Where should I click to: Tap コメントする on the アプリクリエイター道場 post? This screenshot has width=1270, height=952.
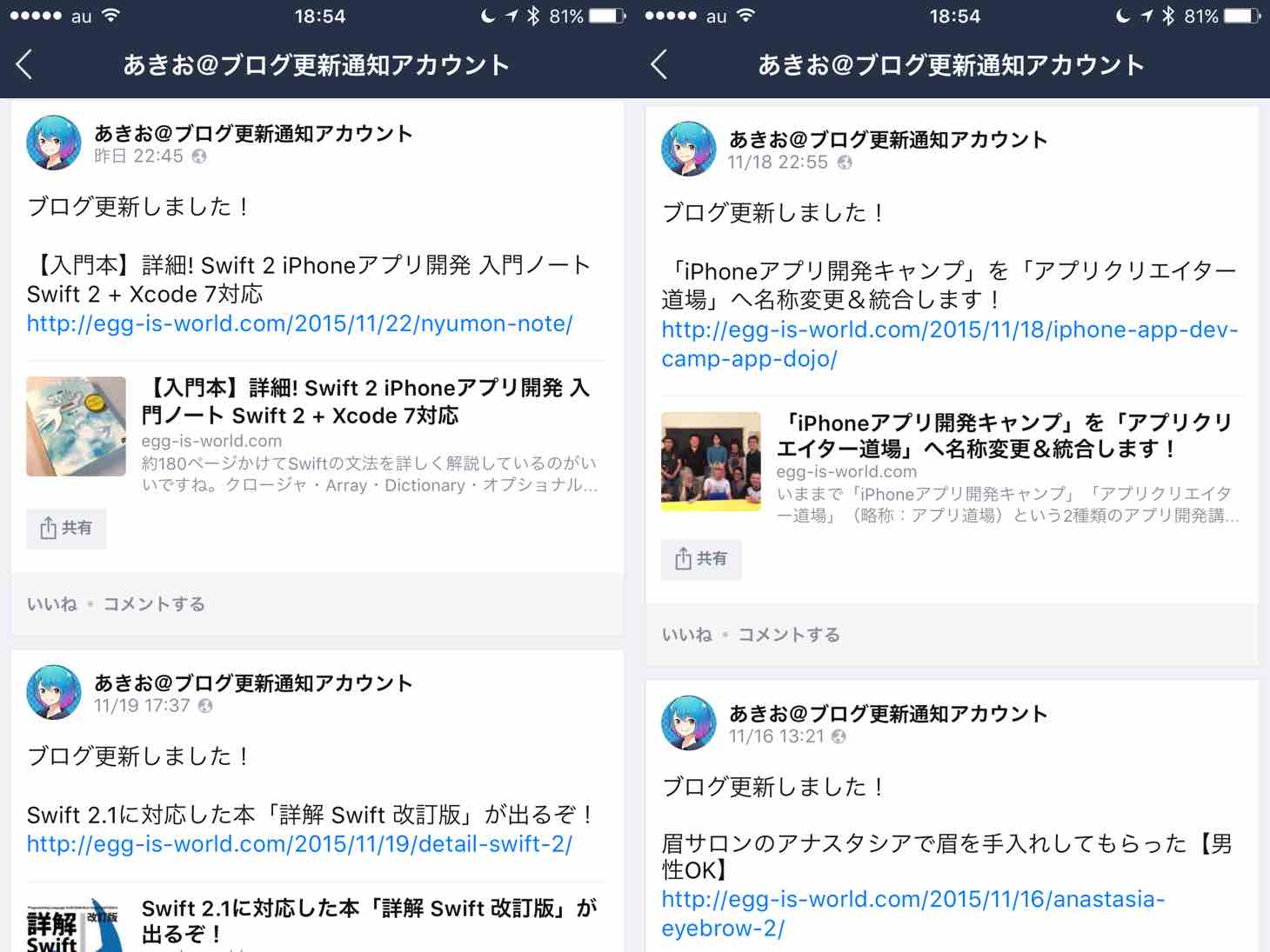pos(789,635)
